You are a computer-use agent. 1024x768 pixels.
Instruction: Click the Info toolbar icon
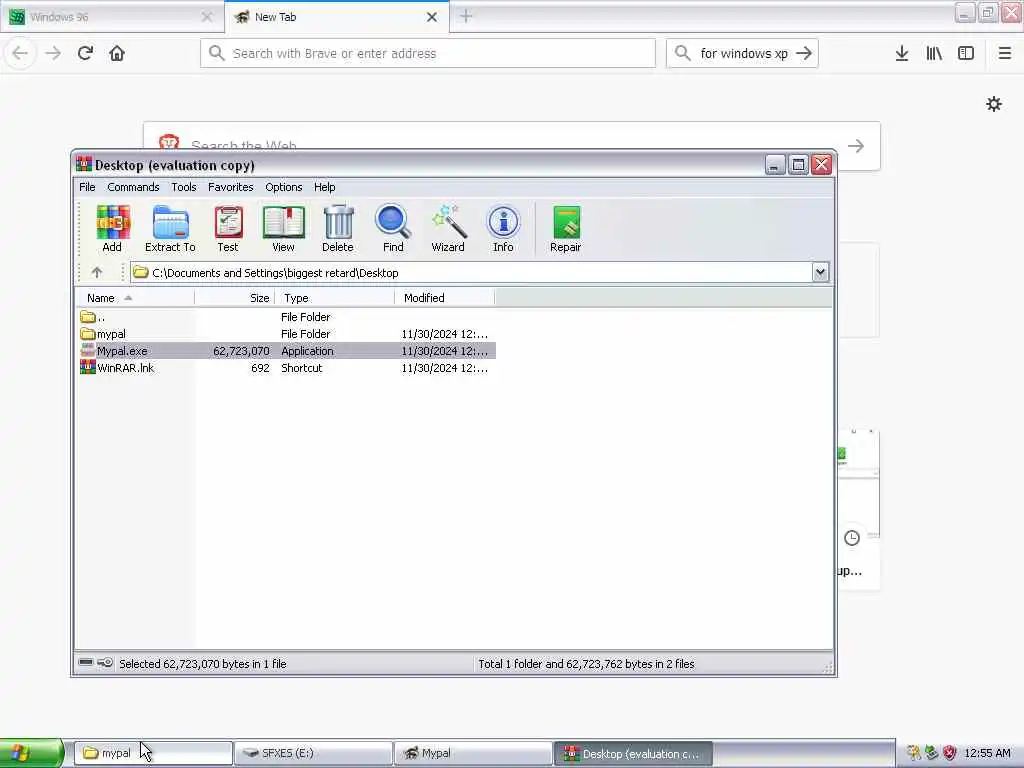[503, 228]
